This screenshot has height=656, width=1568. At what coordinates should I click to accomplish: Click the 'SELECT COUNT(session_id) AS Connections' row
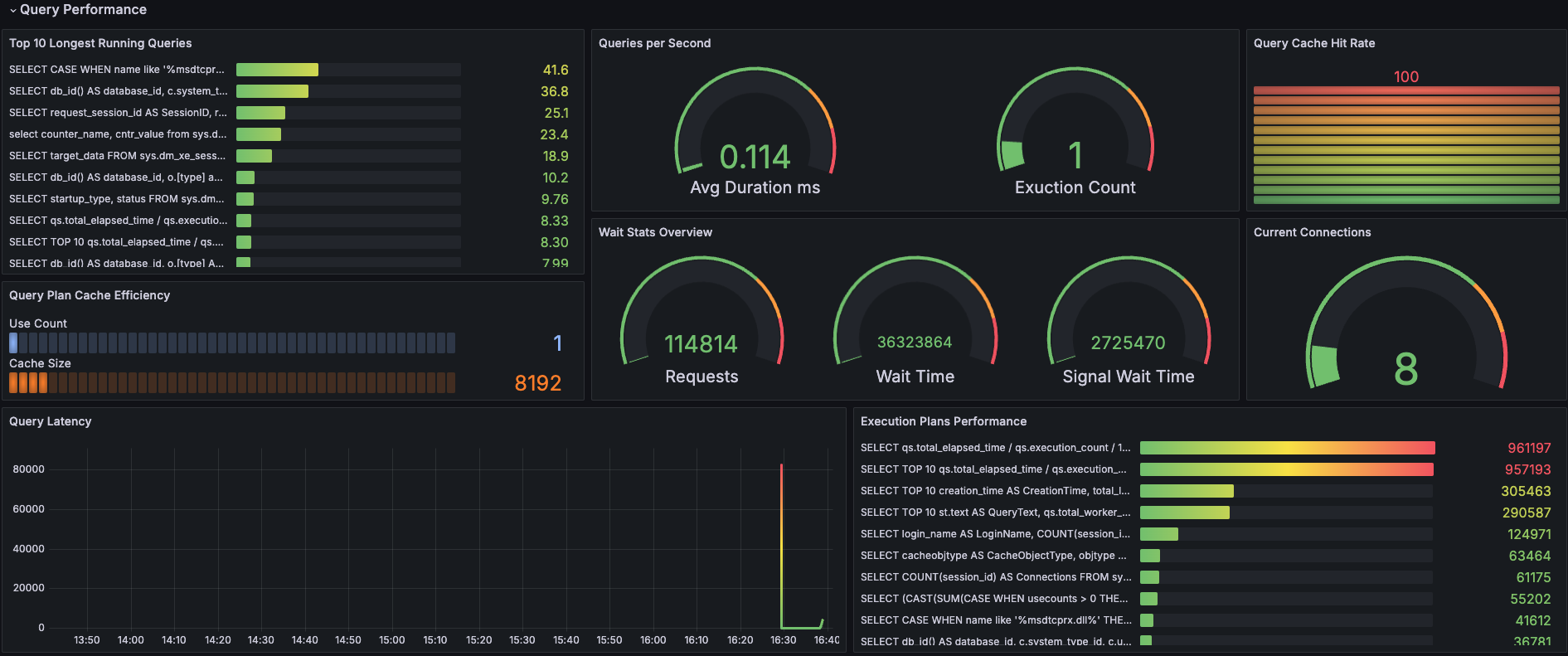point(1206,577)
